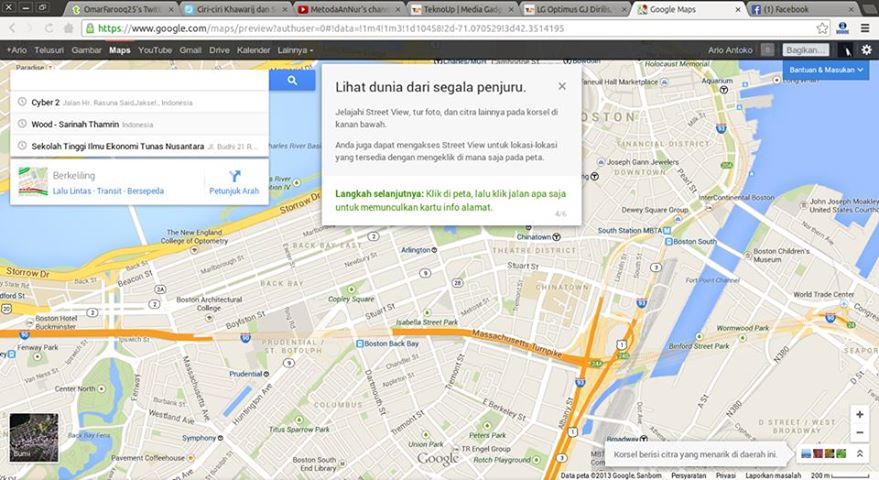Reload the Google Maps page
The height and width of the screenshot is (480, 879).
[49, 28]
